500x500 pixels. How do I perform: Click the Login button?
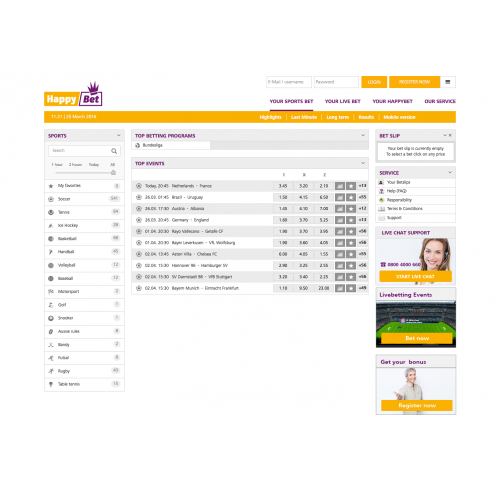374,82
